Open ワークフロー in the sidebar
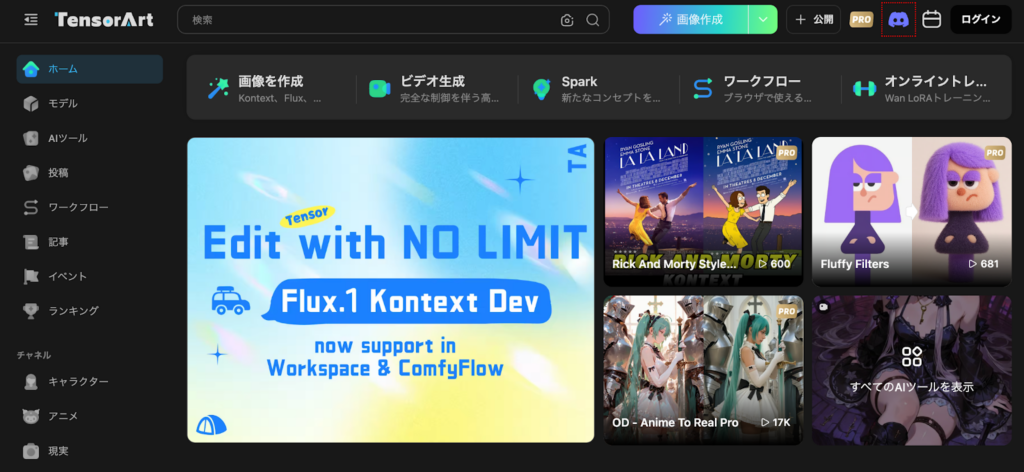 click(89, 208)
